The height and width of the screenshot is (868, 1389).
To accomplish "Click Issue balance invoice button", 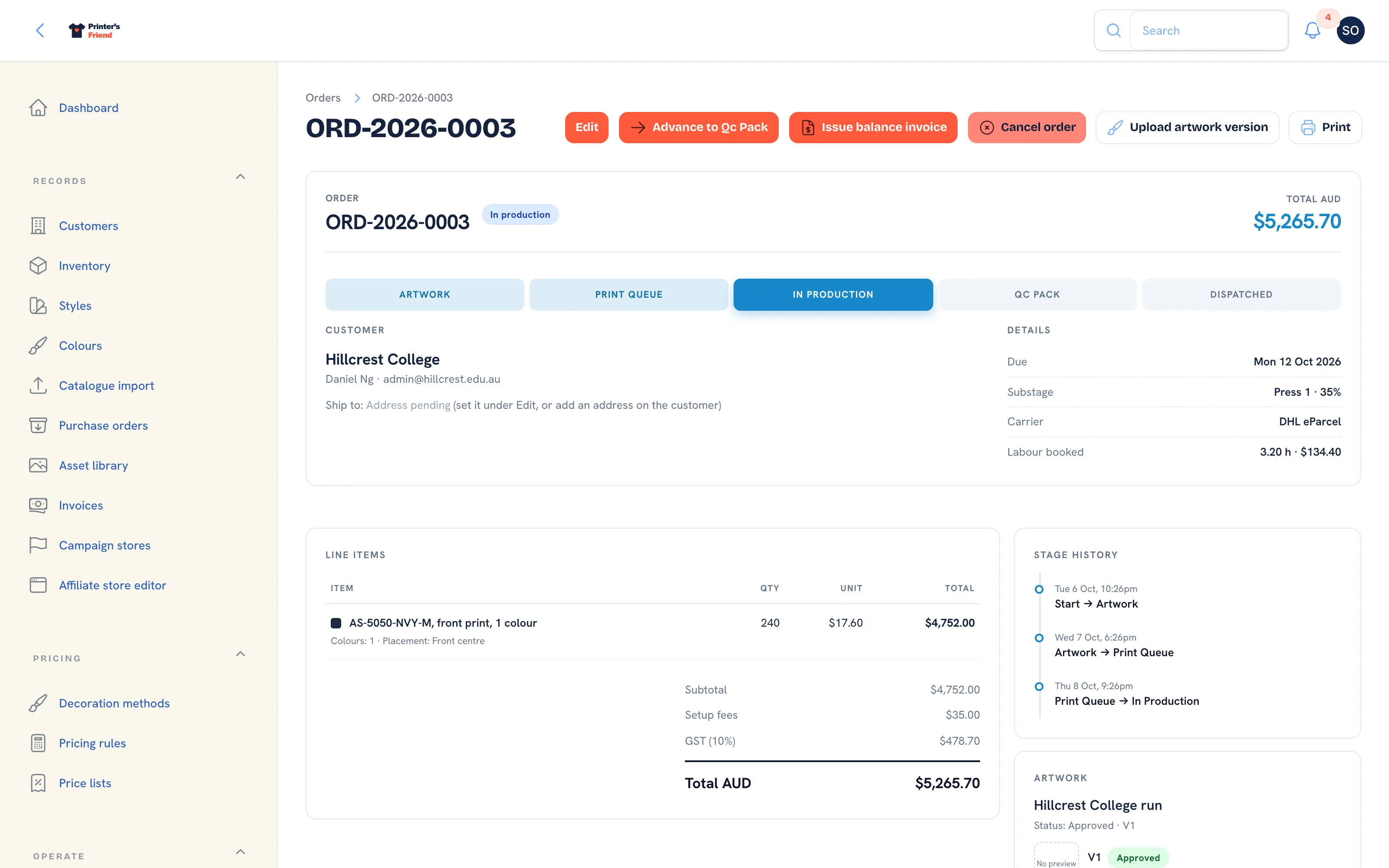I will pos(873,128).
